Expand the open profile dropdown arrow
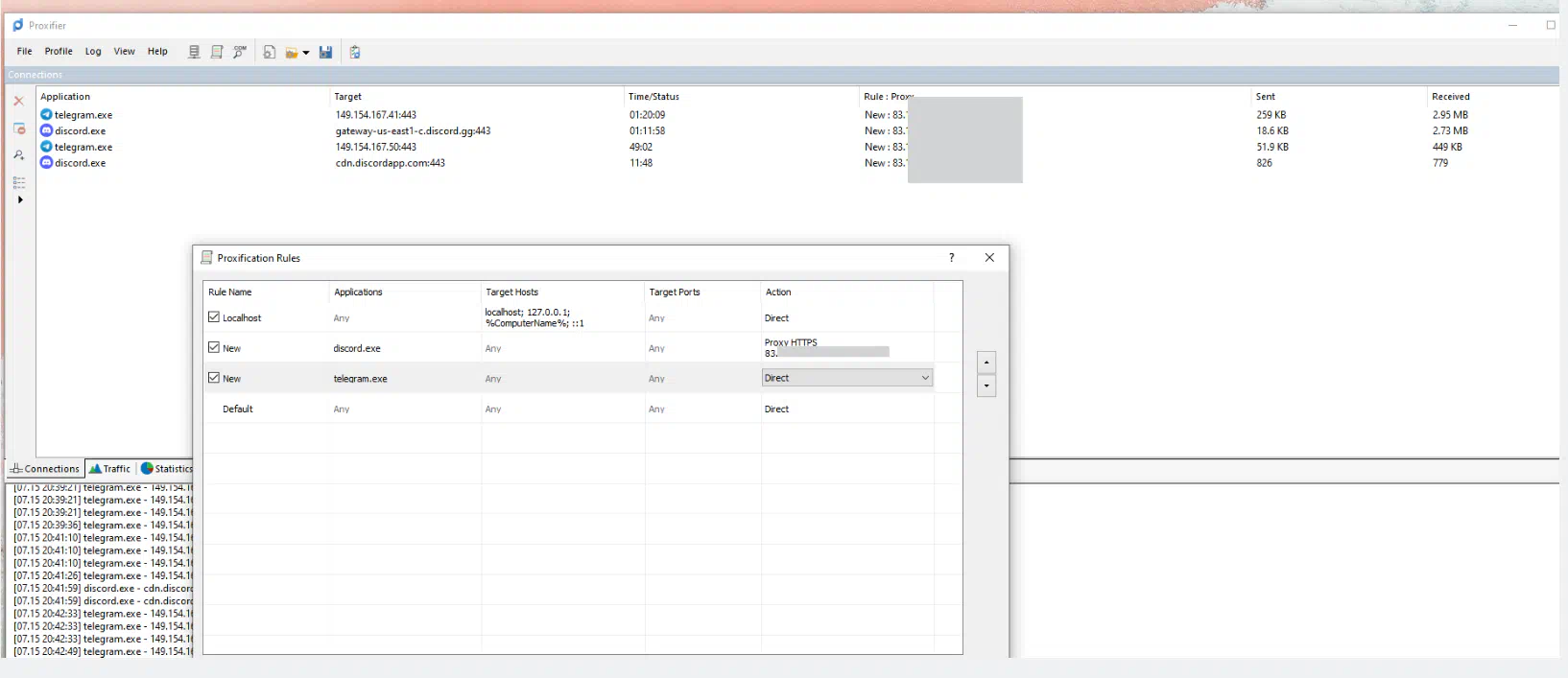The height and width of the screenshot is (678, 1568). [x=306, y=53]
